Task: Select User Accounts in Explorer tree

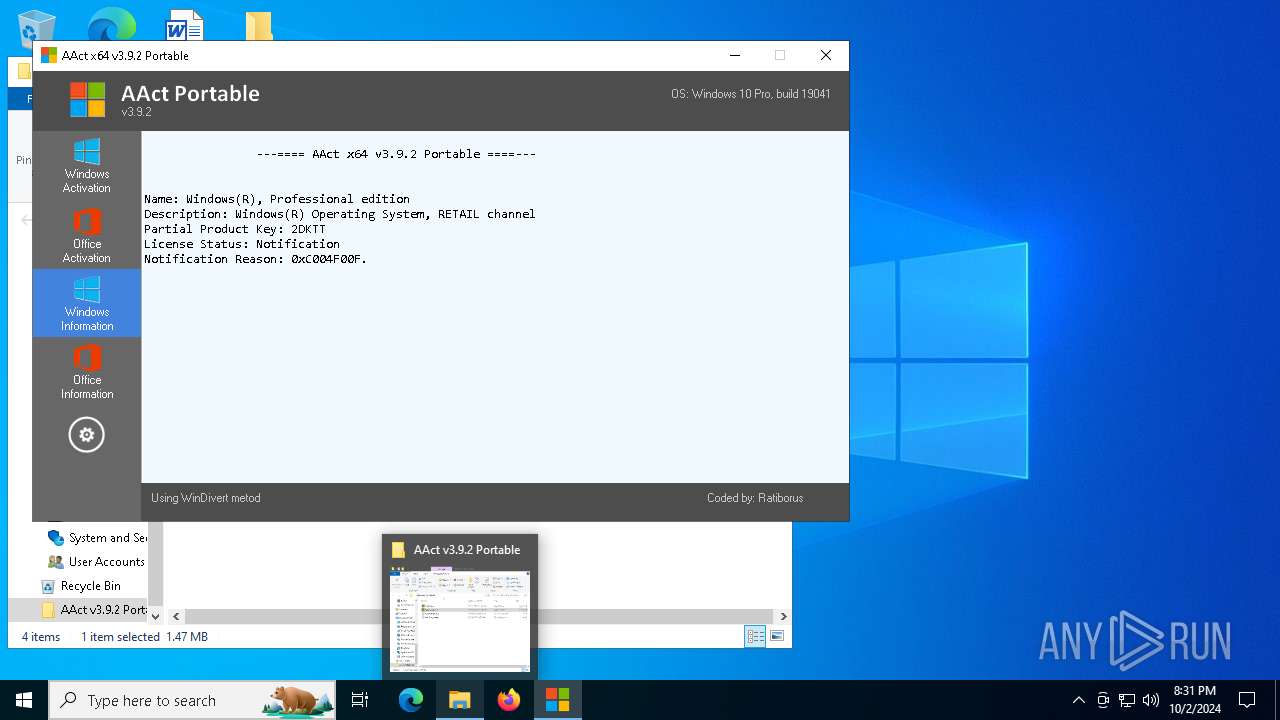Action: [97, 562]
